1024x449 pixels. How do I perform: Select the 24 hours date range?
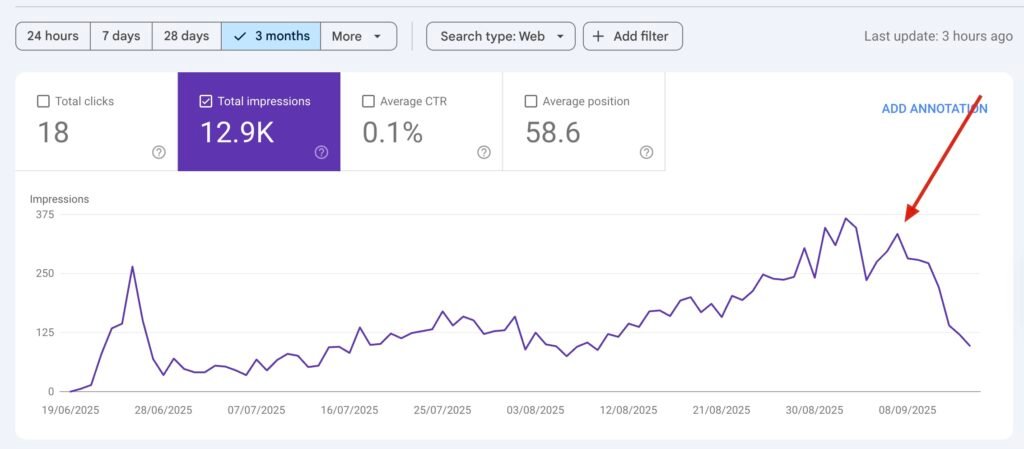(x=53, y=37)
